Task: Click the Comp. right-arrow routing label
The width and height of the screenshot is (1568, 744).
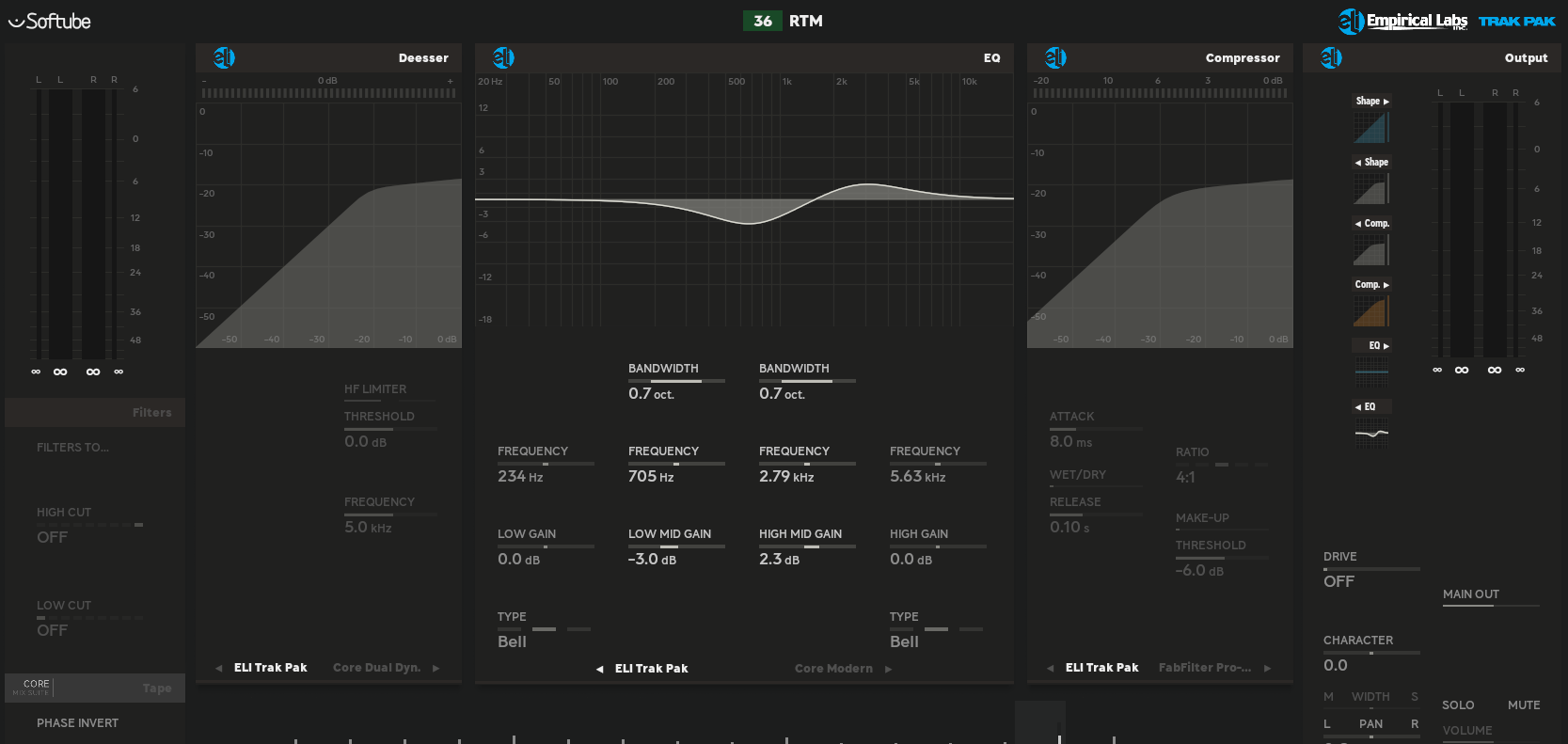Action: coord(1371,285)
